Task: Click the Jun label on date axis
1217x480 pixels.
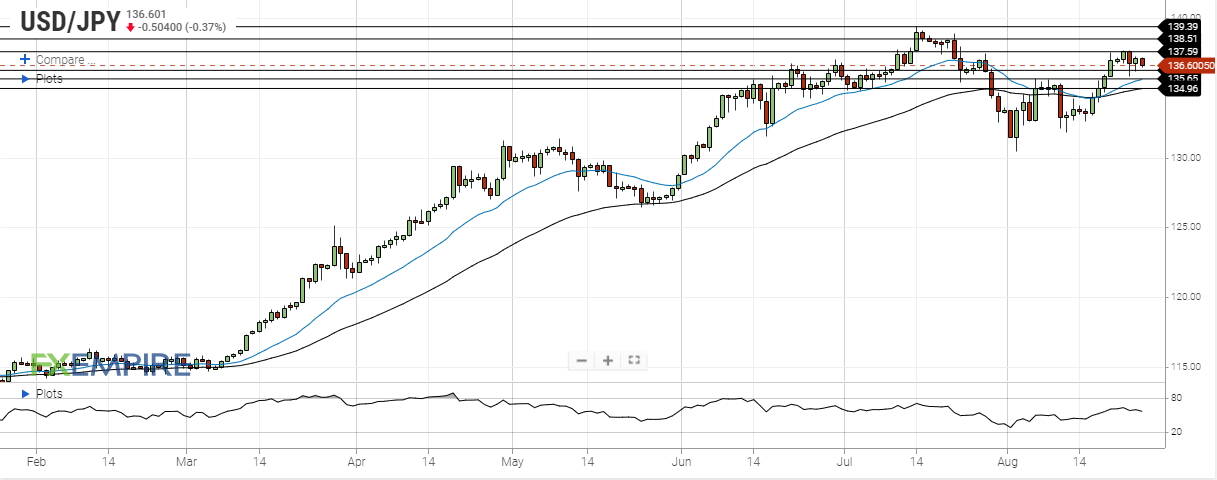Action: [x=680, y=464]
